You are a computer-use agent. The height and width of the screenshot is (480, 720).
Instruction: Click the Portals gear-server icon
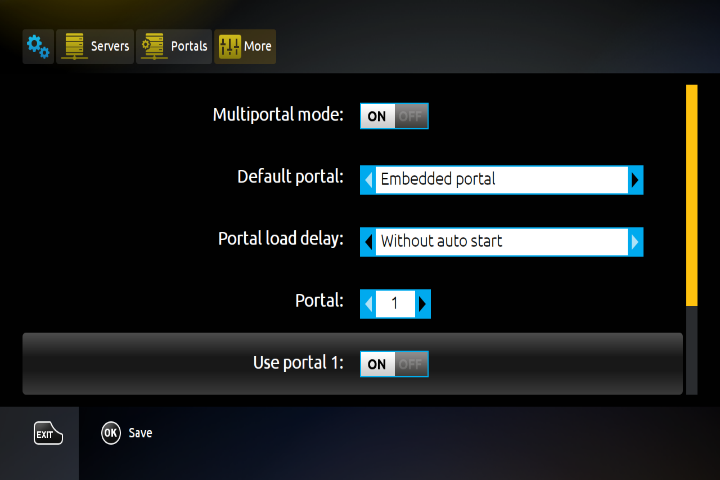153,46
